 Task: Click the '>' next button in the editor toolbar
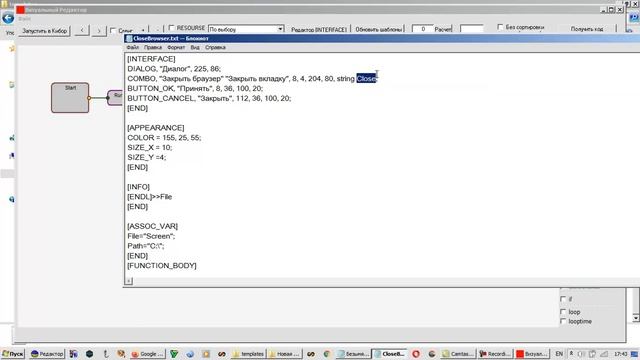coord(99,30)
